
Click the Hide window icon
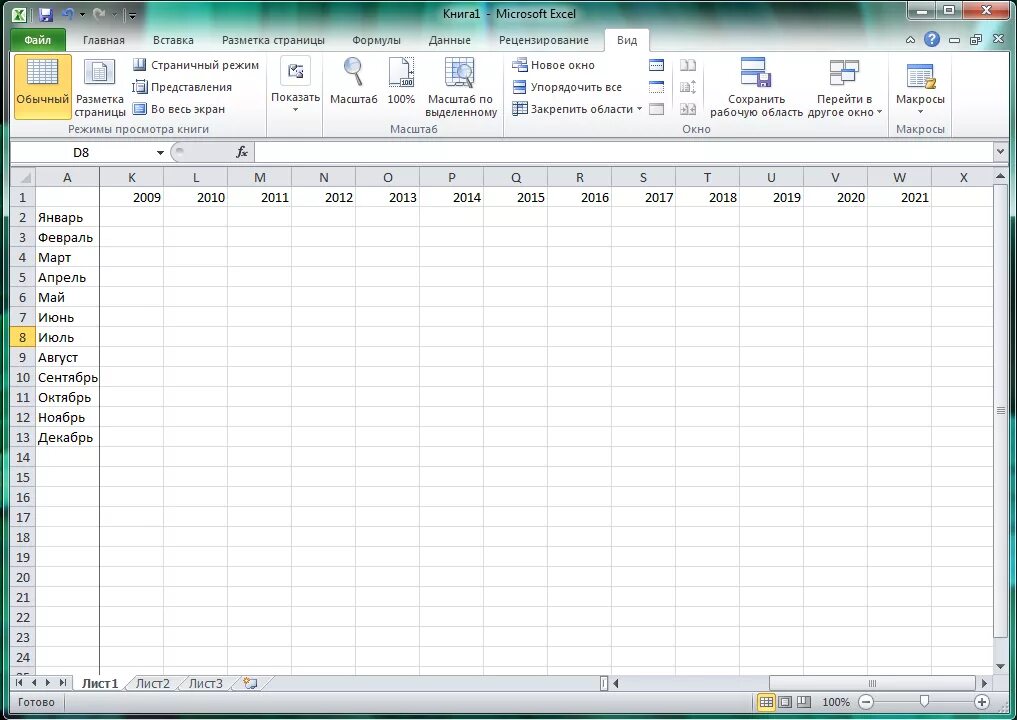pos(656,87)
